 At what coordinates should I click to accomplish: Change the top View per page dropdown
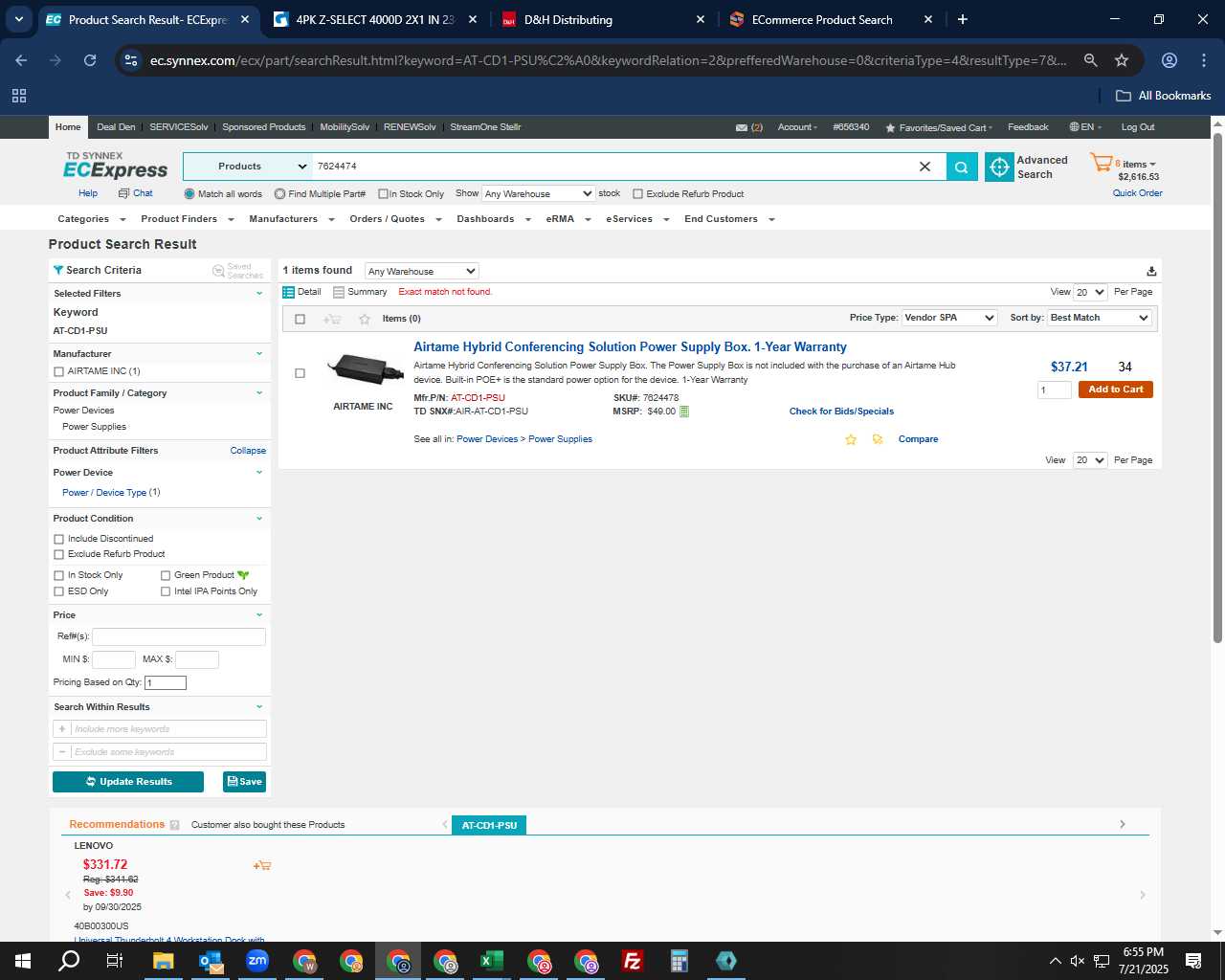1090,292
